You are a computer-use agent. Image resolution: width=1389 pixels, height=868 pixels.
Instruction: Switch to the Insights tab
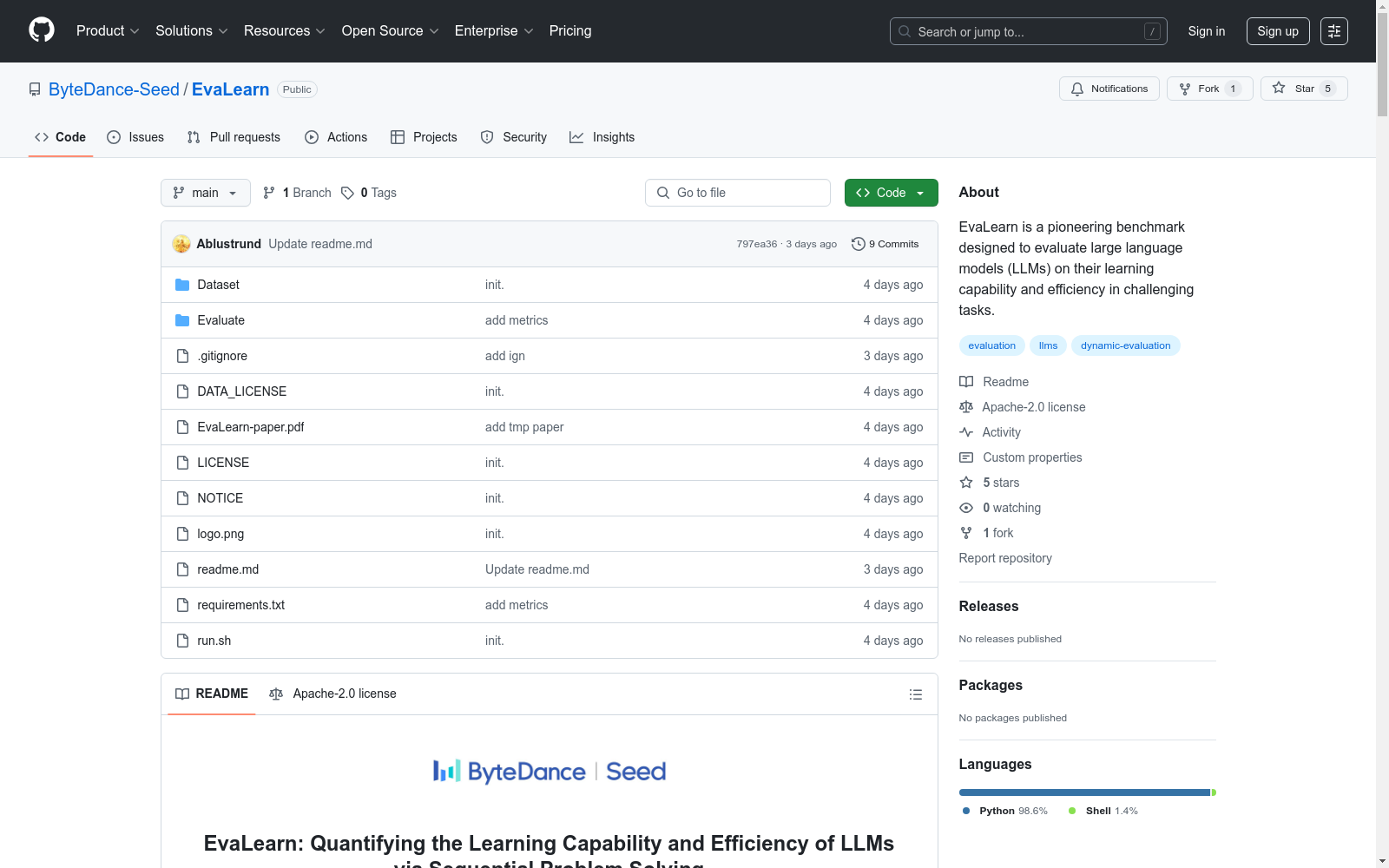point(602,137)
